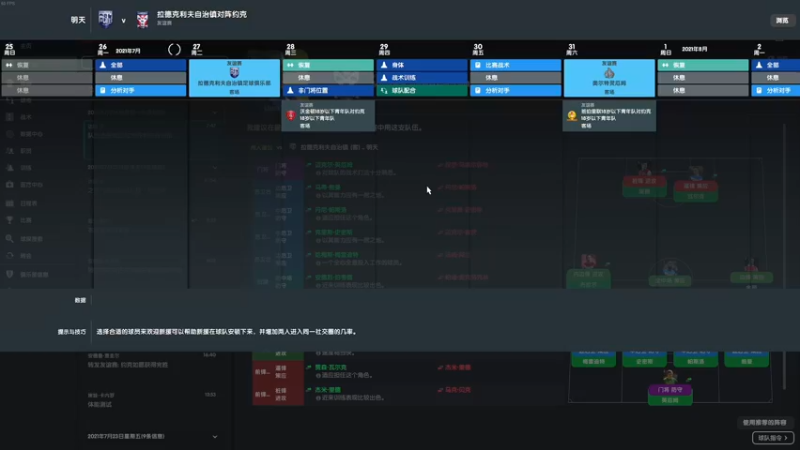Click clipboard icon in August 2 分析对手
800x450 pixels.
[759, 90]
